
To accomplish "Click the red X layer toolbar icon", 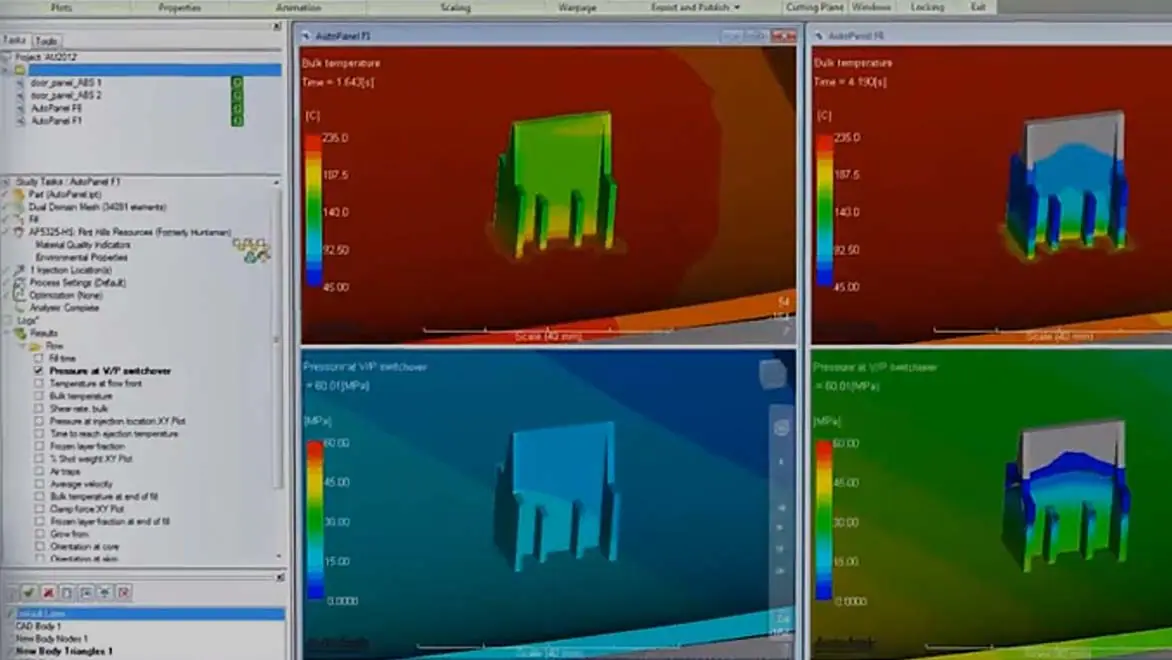I will [48, 593].
